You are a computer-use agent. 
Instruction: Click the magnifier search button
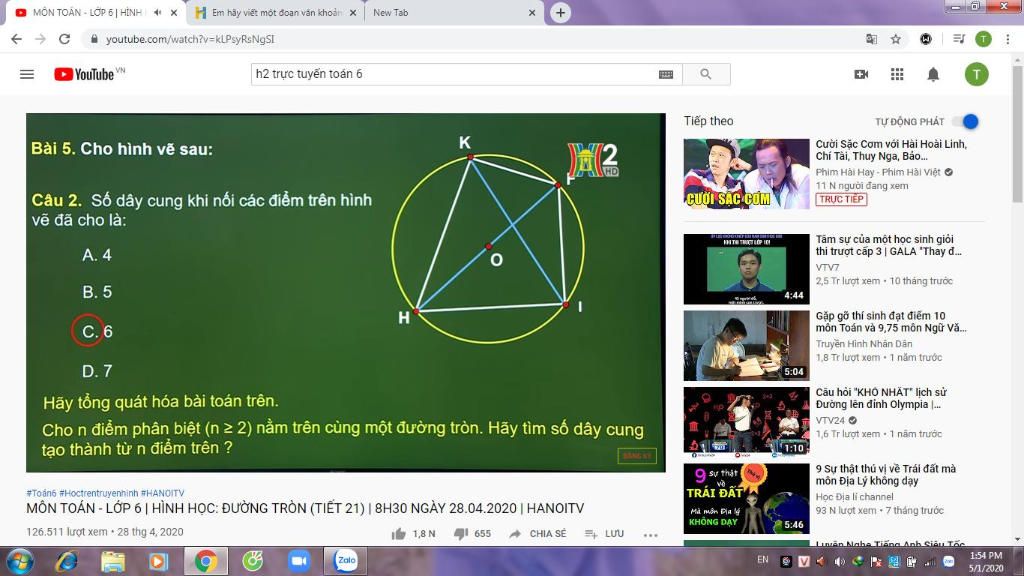[x=706, y=74]
